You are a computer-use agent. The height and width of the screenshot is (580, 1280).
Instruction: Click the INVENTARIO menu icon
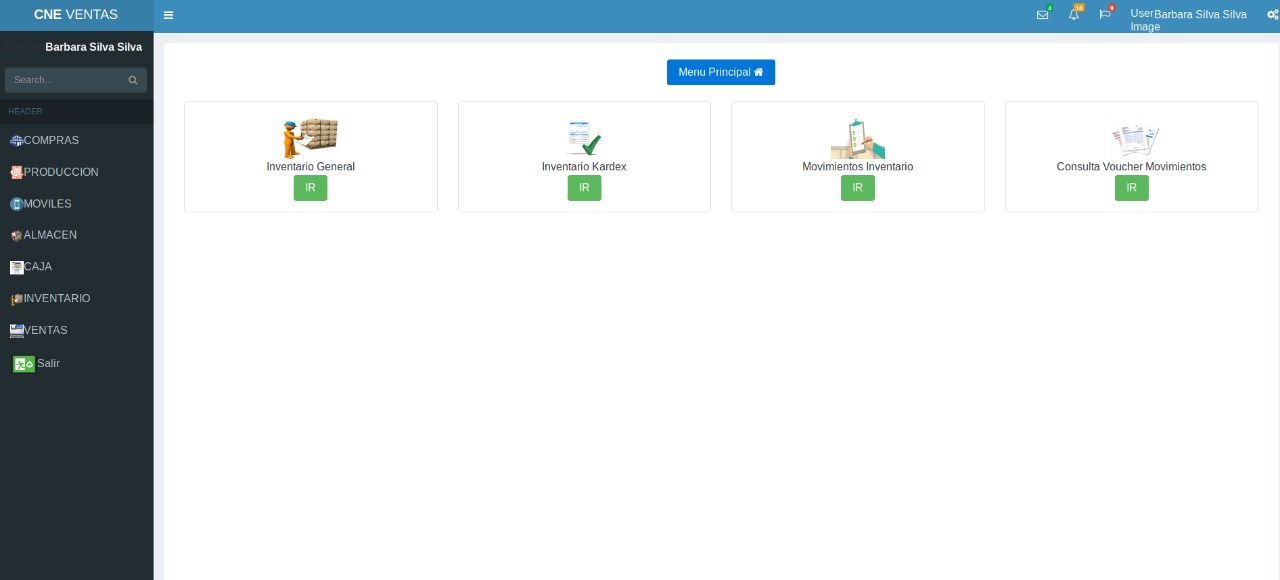pyautogui.click(x=16, y=299)
